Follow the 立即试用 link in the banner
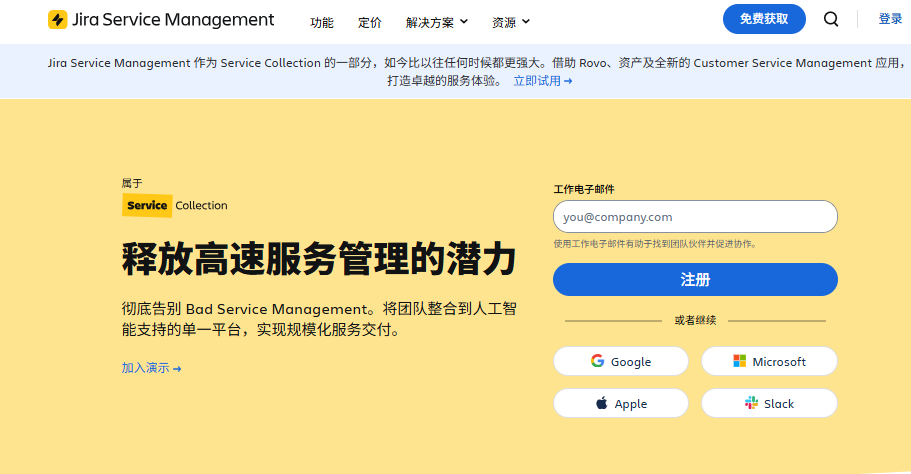 (x=543, y=81)
